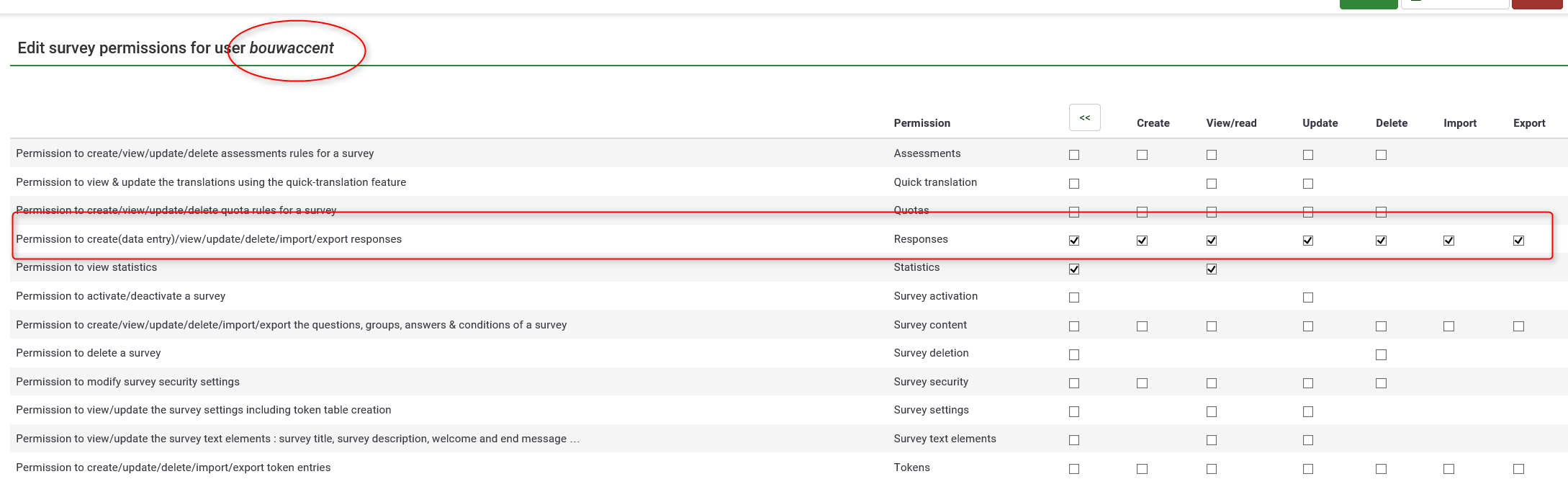
Task: Check View/read for Survey text elements
Action: pos(1212,440)
